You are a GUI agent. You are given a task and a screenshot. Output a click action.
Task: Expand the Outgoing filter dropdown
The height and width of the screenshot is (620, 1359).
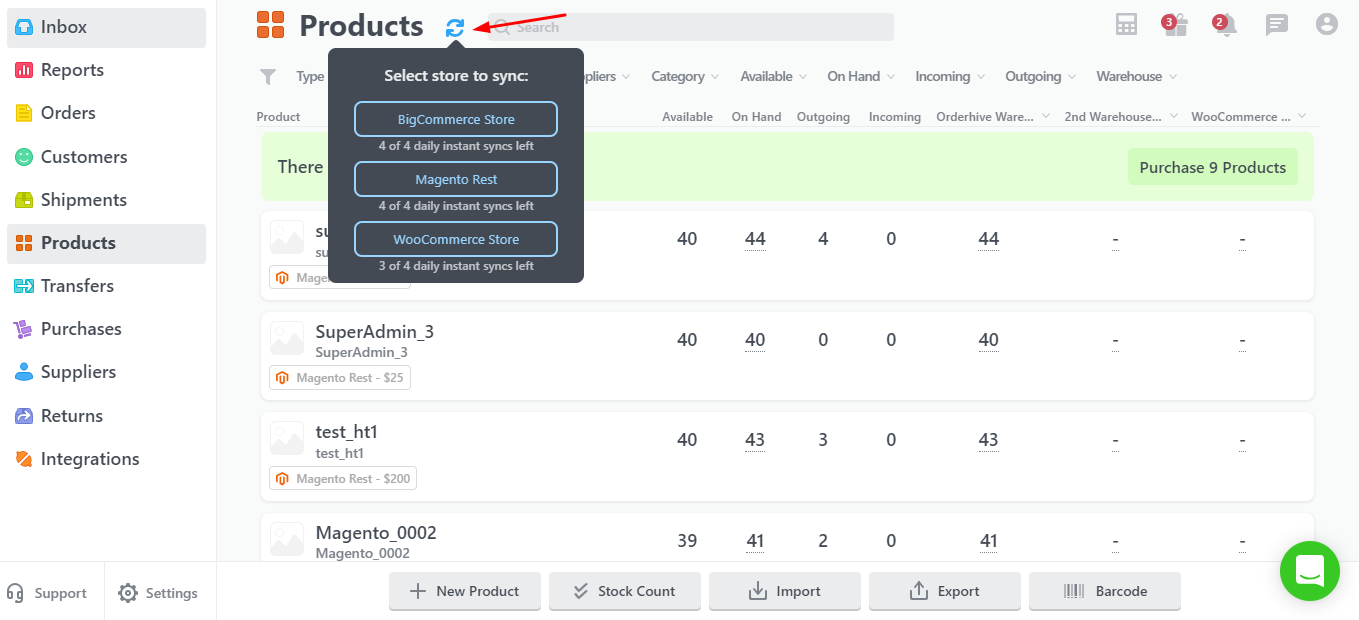(1041, 76)
